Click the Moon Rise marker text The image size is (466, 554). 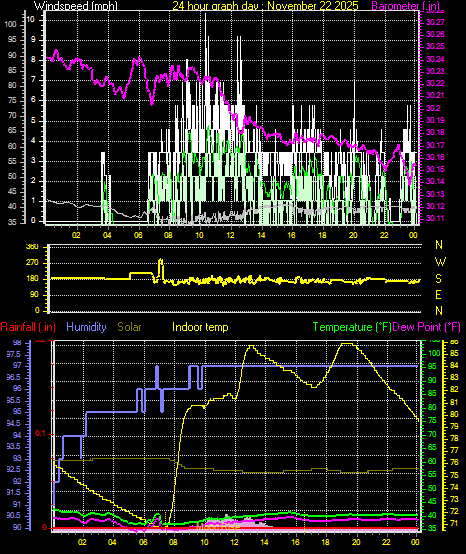(218, 527)
